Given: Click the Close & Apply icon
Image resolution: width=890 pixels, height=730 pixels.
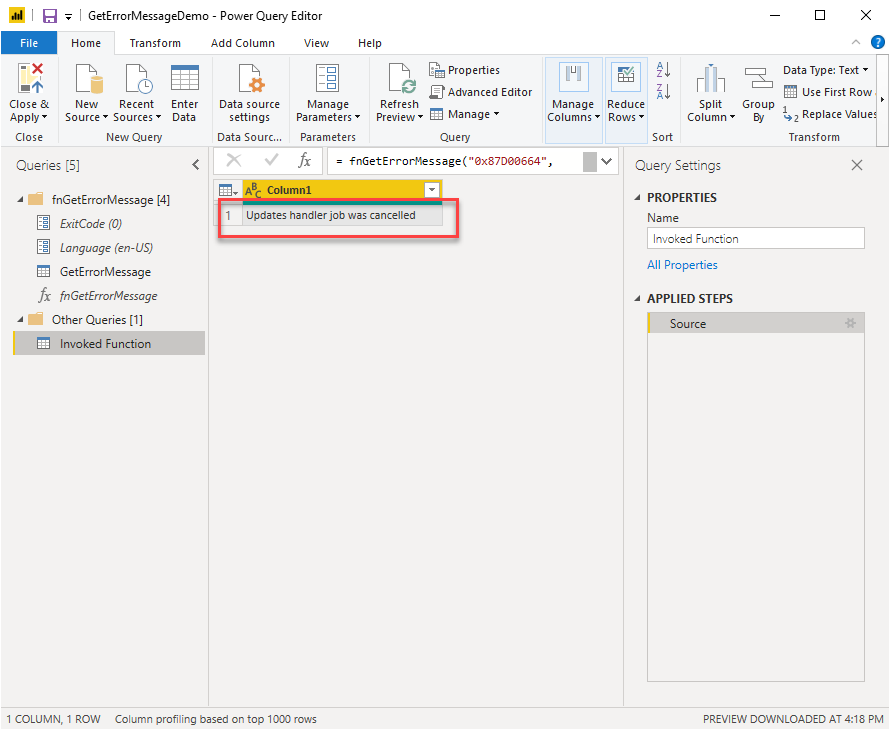Looking at the screenshot, I should coord(30,78).
